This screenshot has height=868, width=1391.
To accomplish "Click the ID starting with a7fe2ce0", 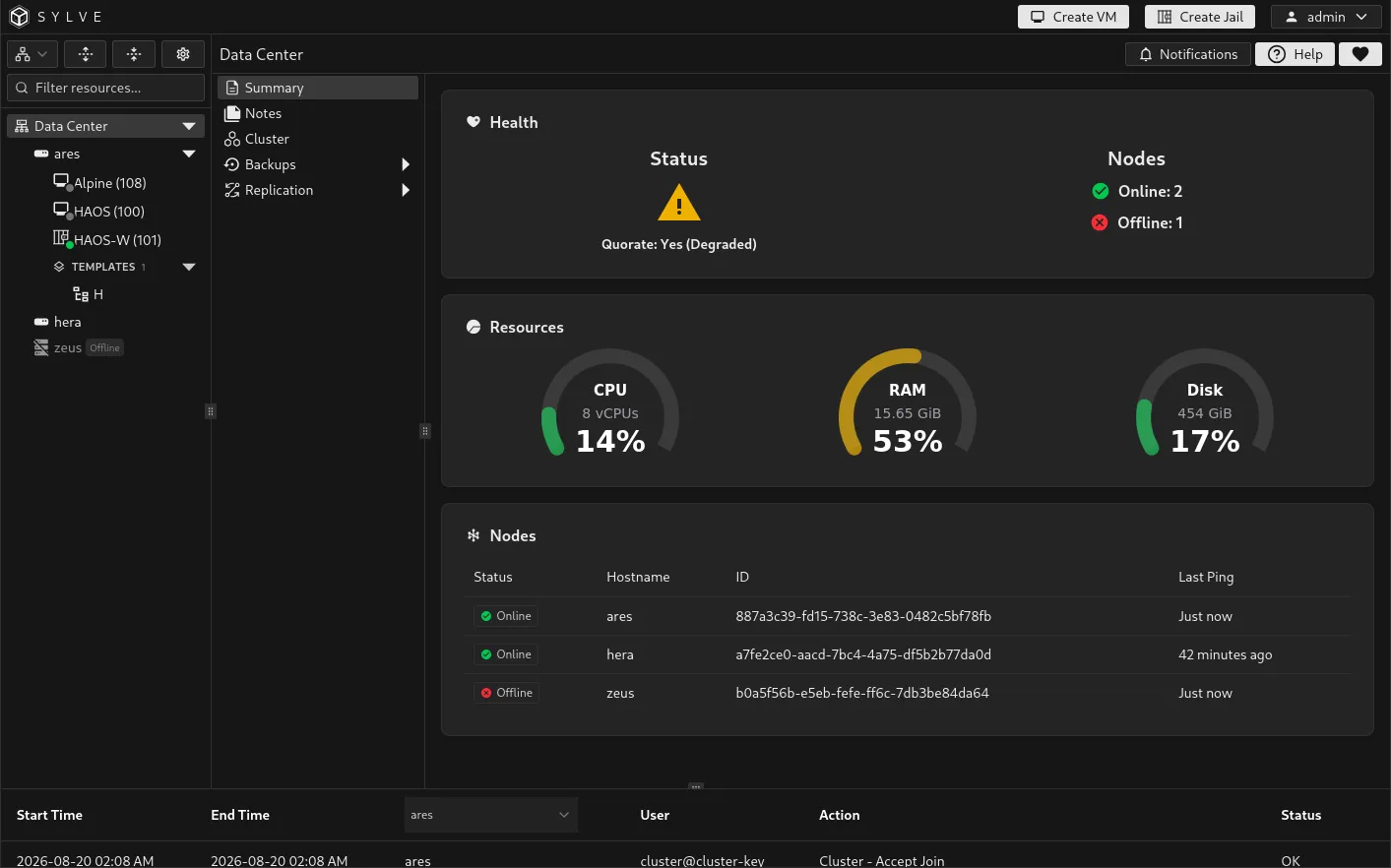I will (x=863, y=654).
